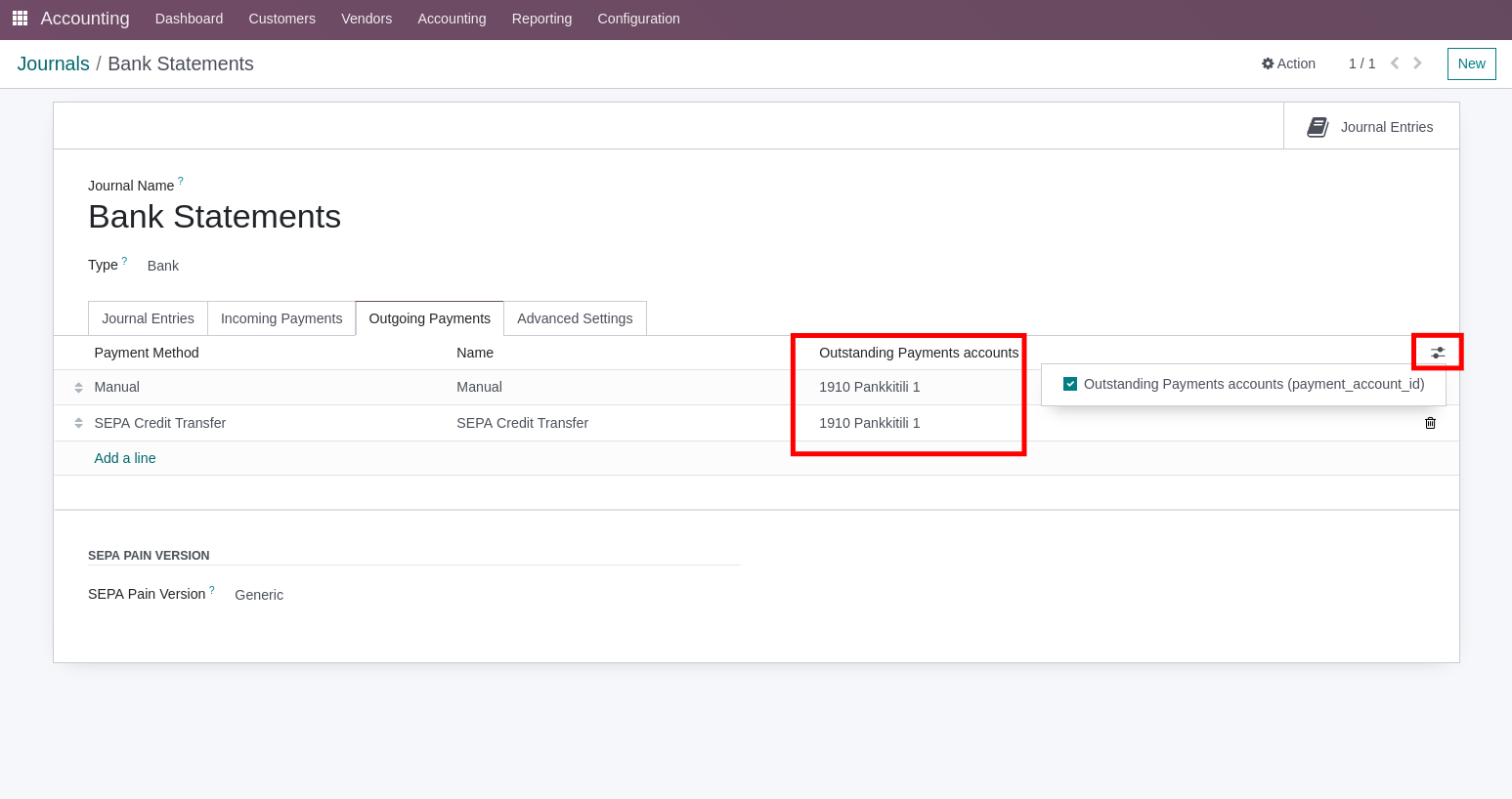Show help tooltip for Journal Name

tap(181, 181)
